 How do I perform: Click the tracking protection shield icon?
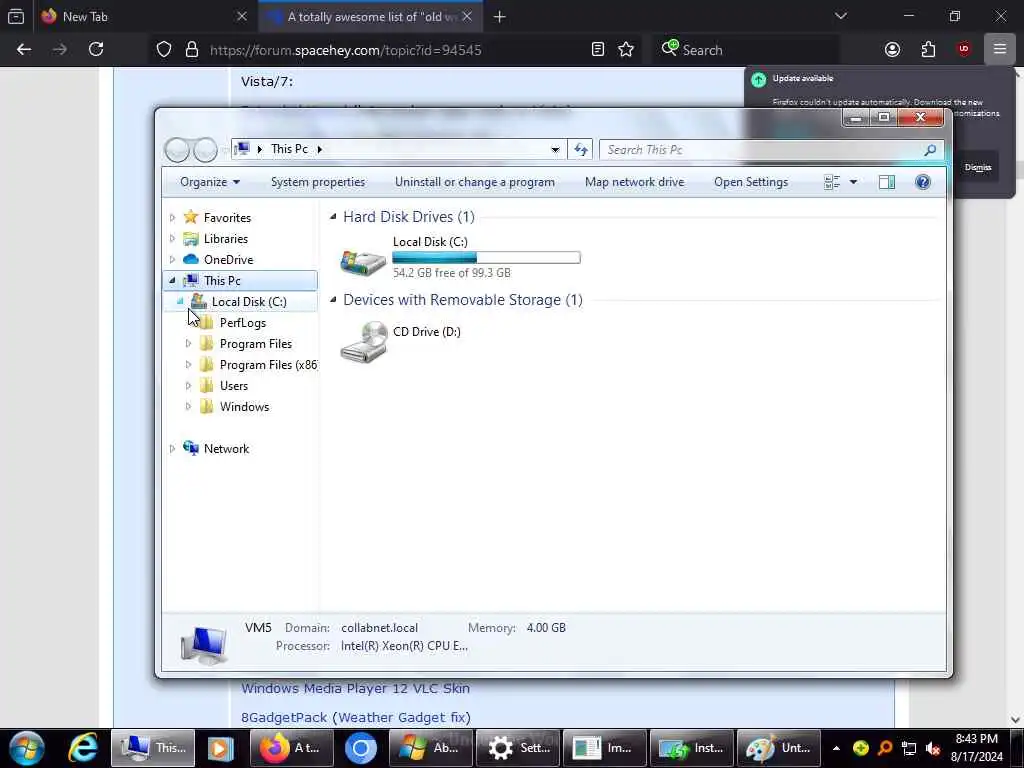164,50
